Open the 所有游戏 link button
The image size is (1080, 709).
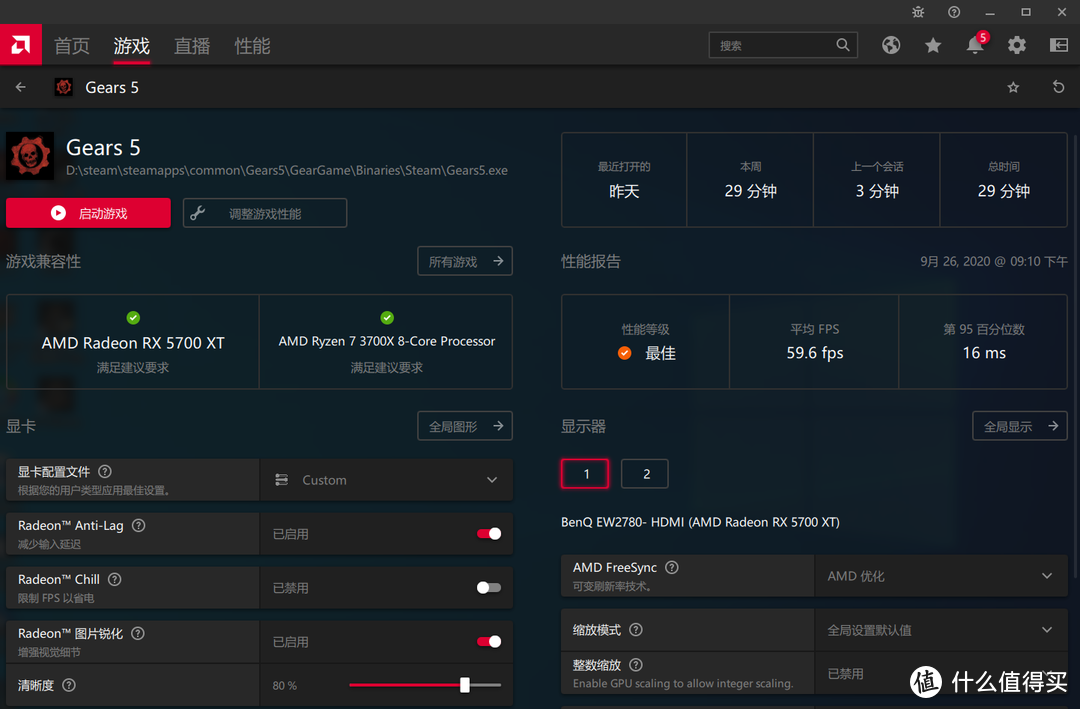[x=465, y=261]
